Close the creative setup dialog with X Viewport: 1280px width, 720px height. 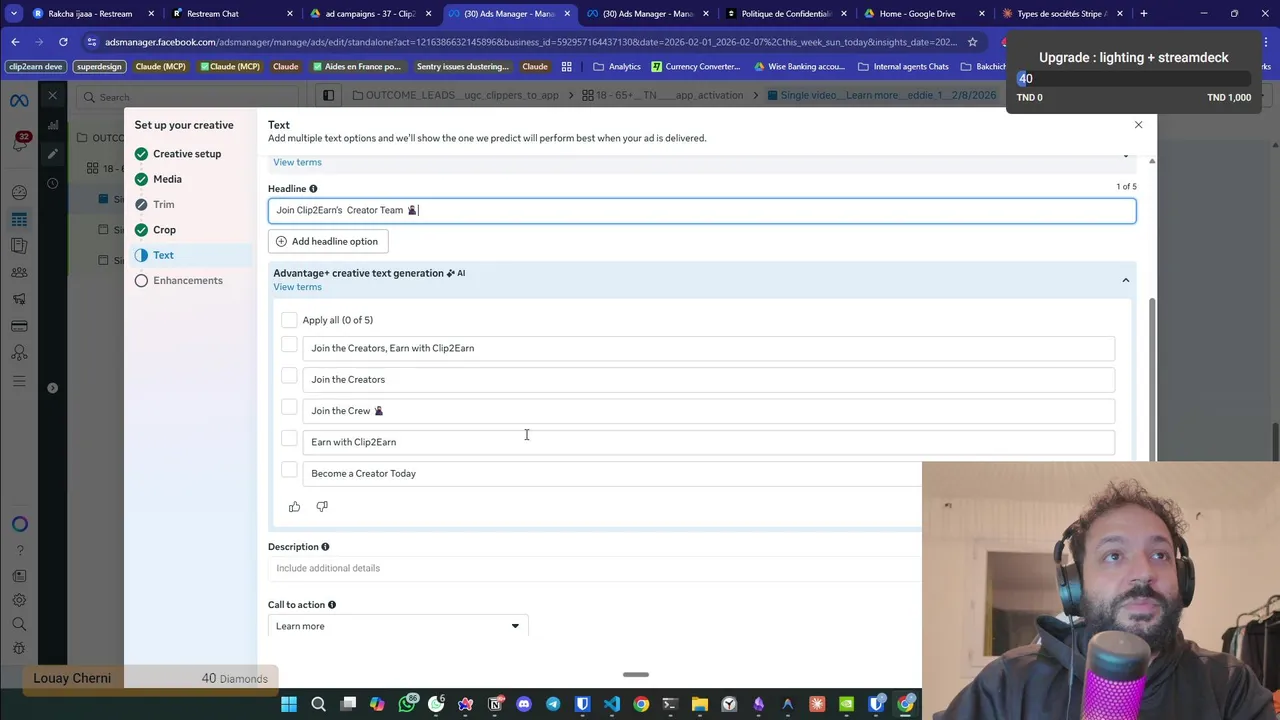click(x=1138, y=125)
